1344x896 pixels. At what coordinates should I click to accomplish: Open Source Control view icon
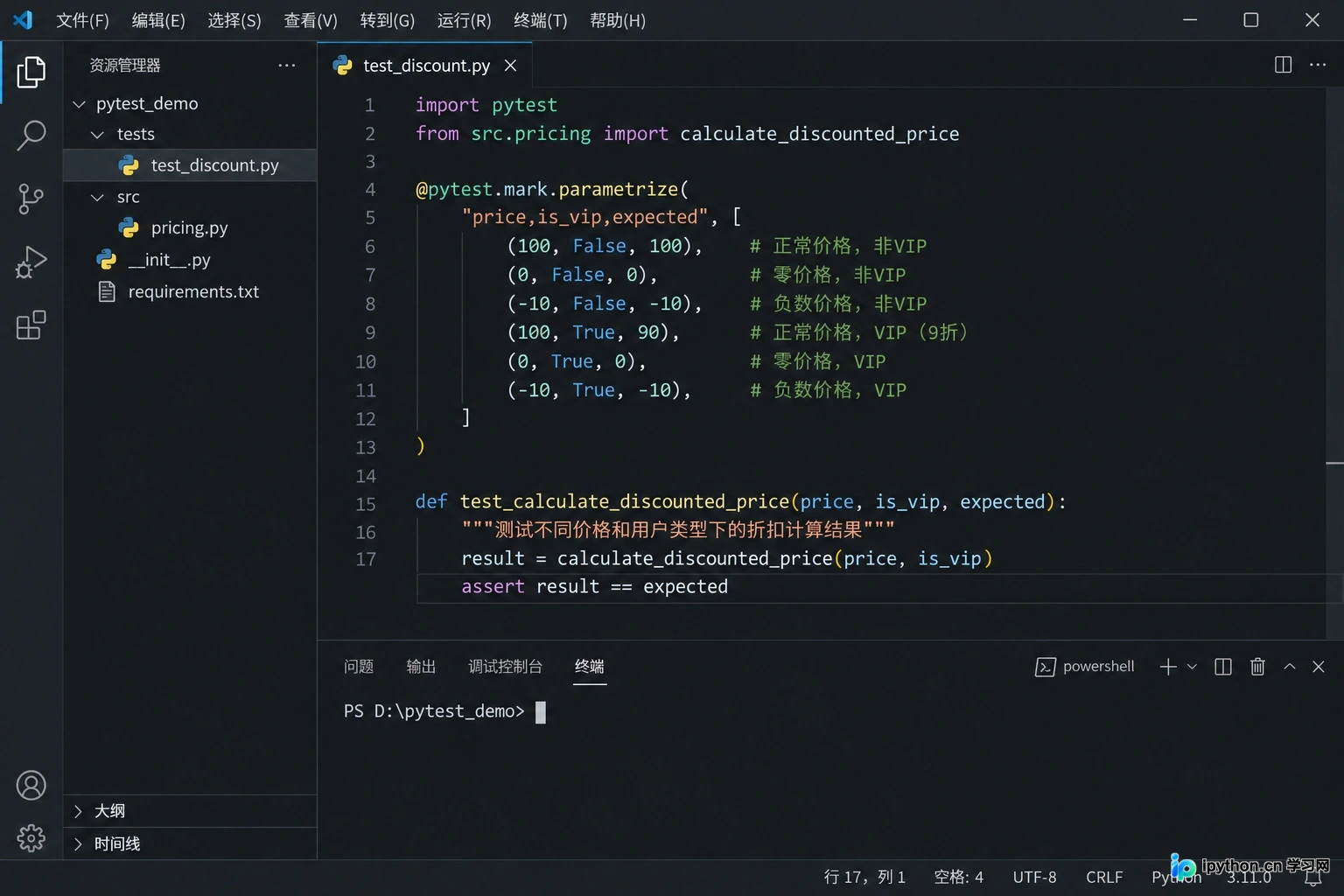tap(31, 199)
